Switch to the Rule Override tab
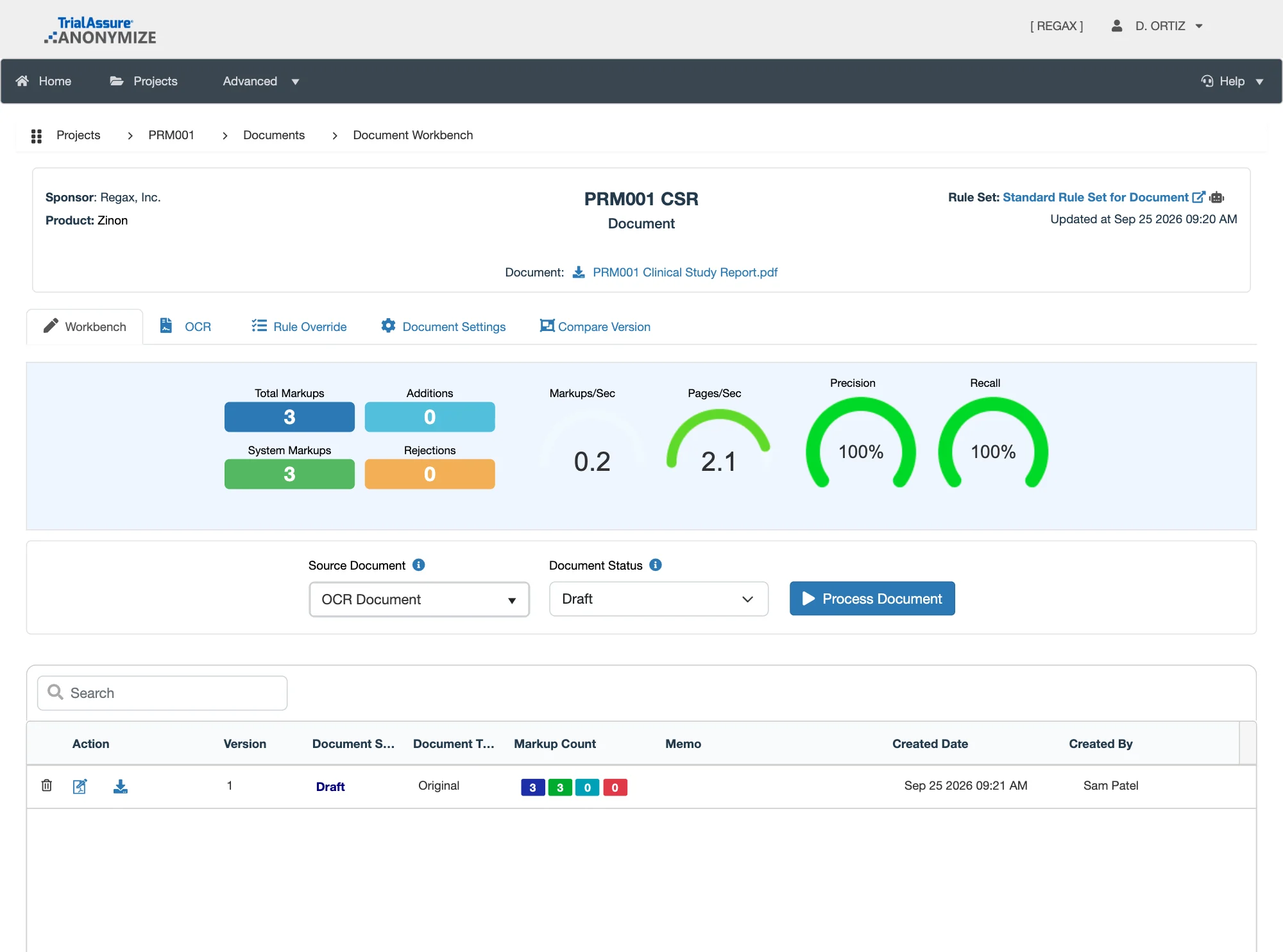This screenshot has height=952, width=1283. (x=299, y=326)
